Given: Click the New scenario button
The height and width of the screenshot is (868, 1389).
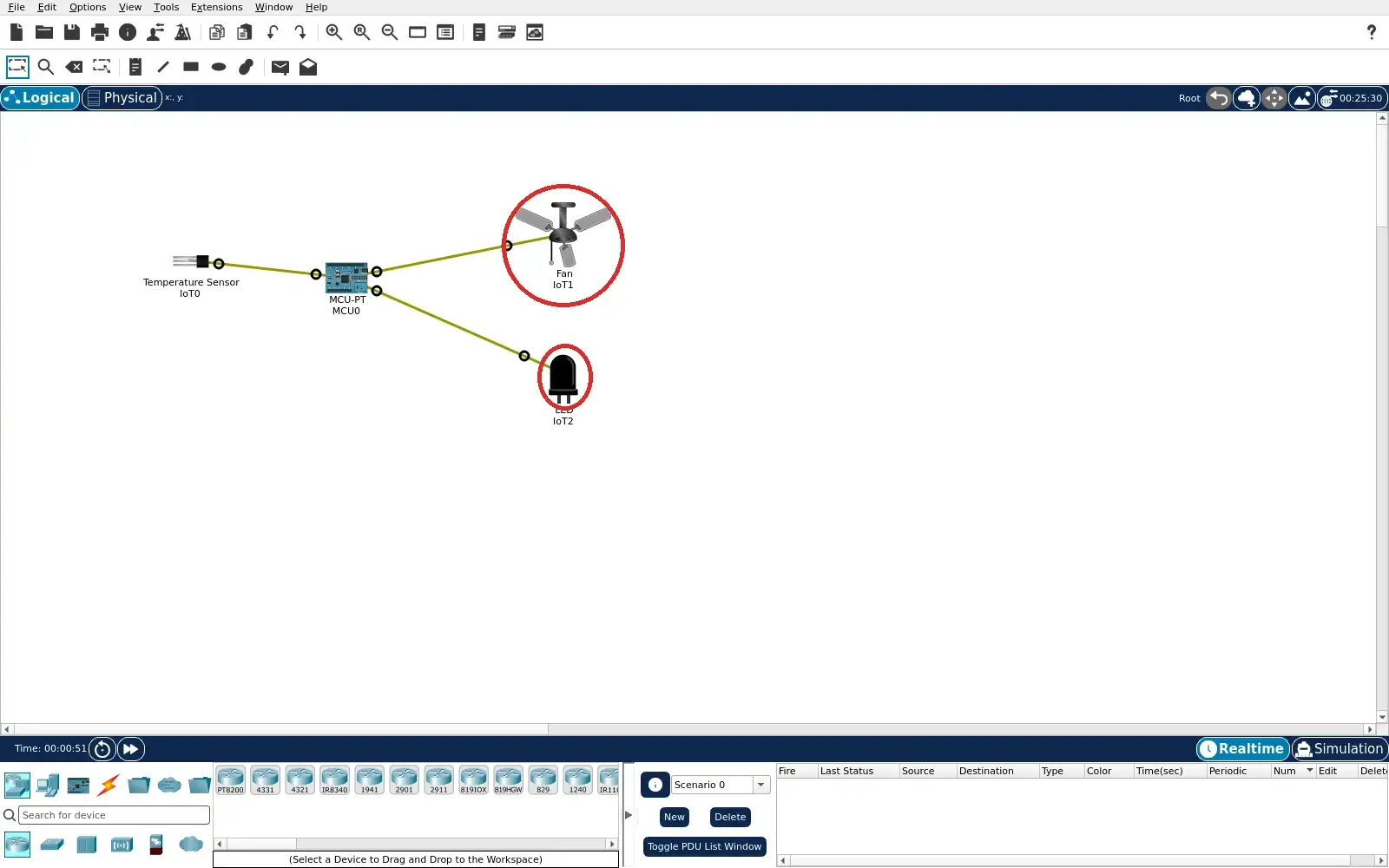Looking at the screenshot, I should (x=675, y=817).
